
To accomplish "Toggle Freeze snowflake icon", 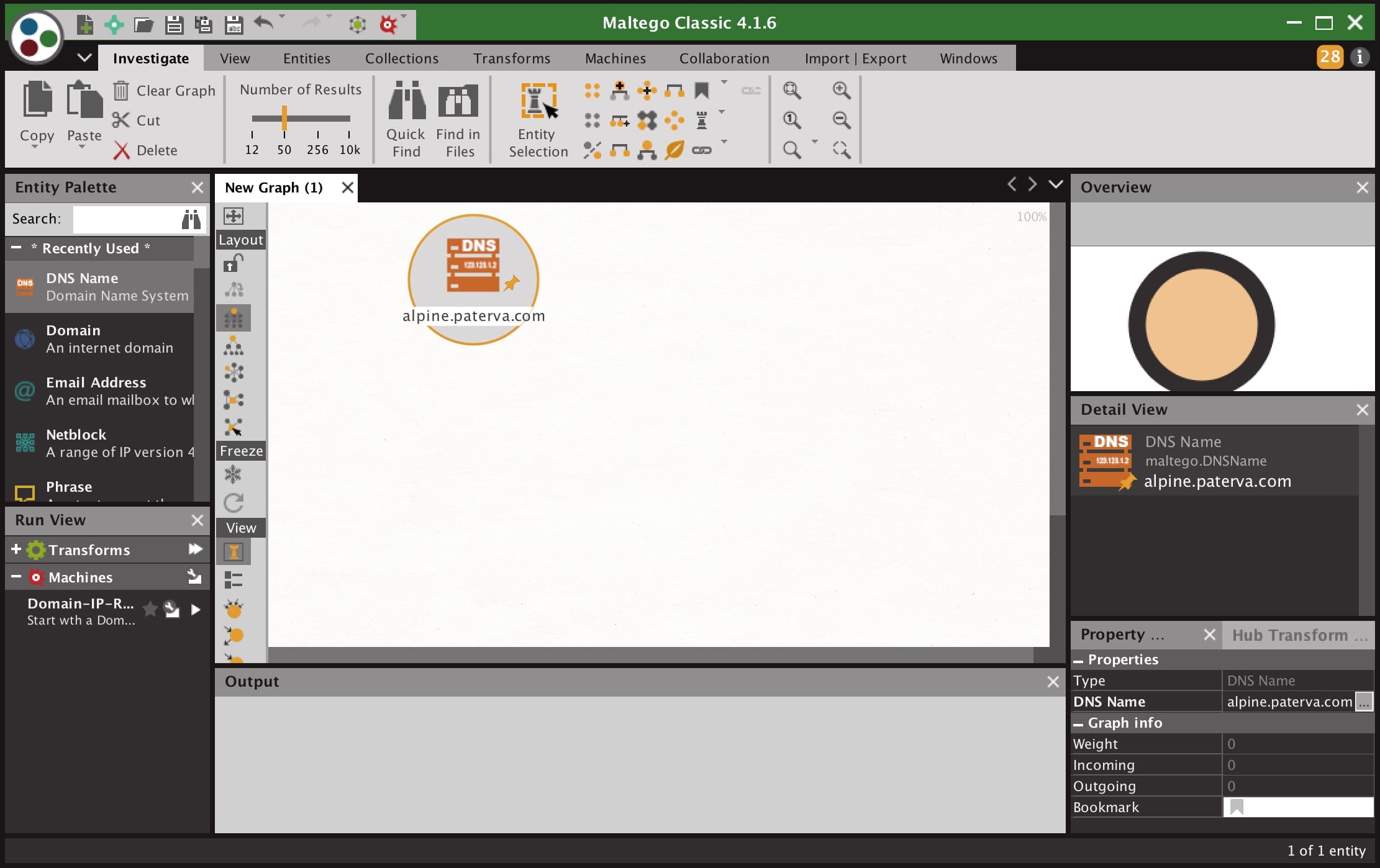I will pos(233,475).
